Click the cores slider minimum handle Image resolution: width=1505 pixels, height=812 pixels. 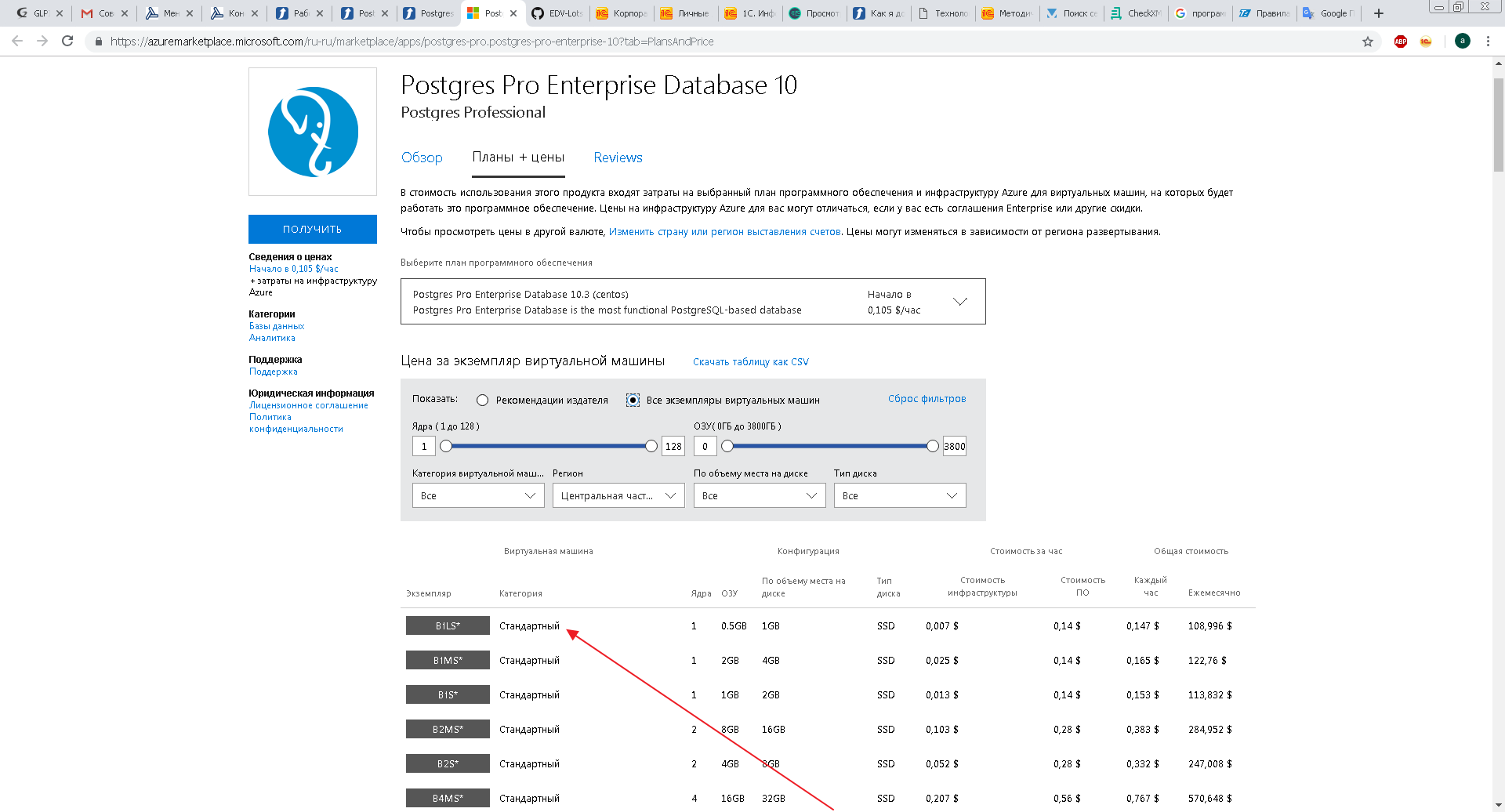(x=446, y=446)
